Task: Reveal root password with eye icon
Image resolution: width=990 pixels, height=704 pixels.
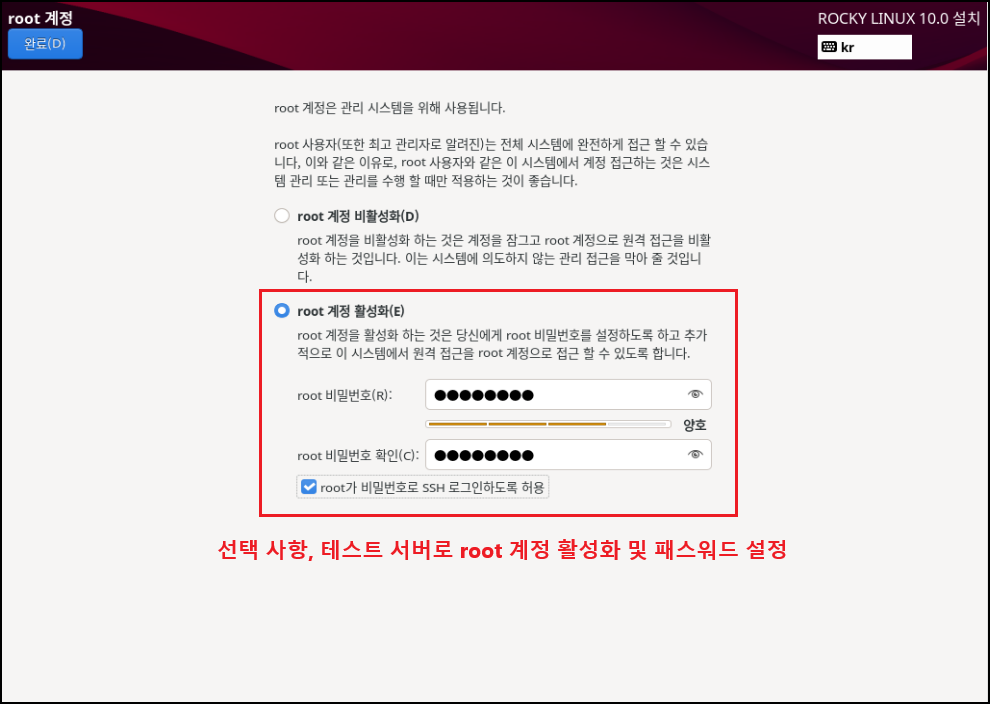Action: pyautogui.click(x=695, y=395)
